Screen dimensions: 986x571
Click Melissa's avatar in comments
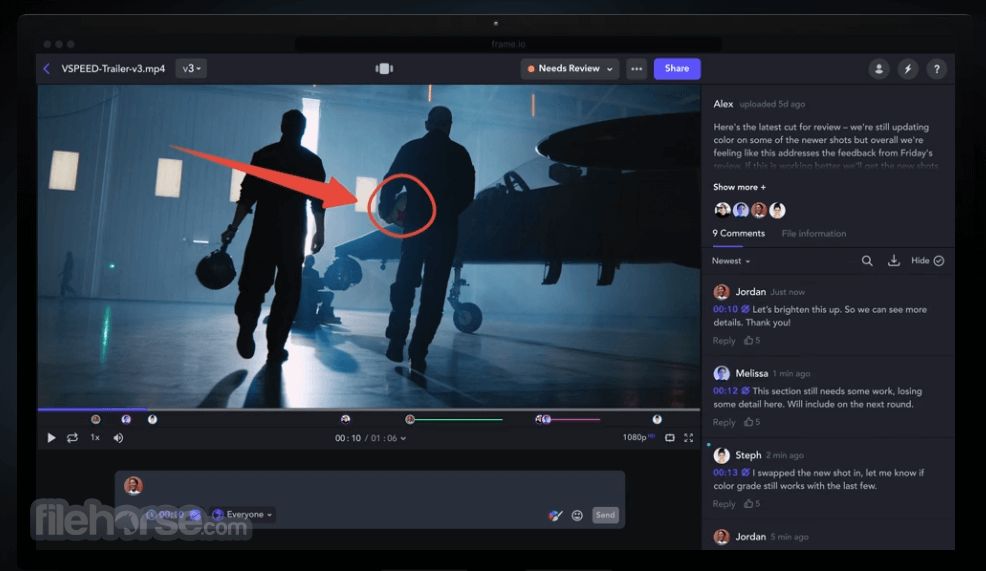point(721,374)
